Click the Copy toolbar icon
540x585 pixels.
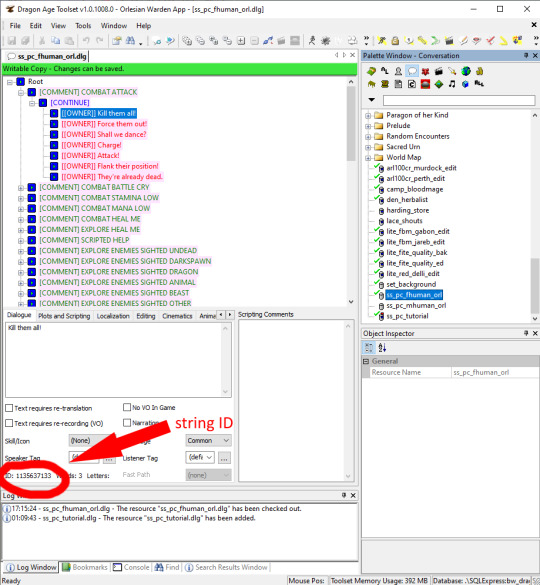click(56, 41)
